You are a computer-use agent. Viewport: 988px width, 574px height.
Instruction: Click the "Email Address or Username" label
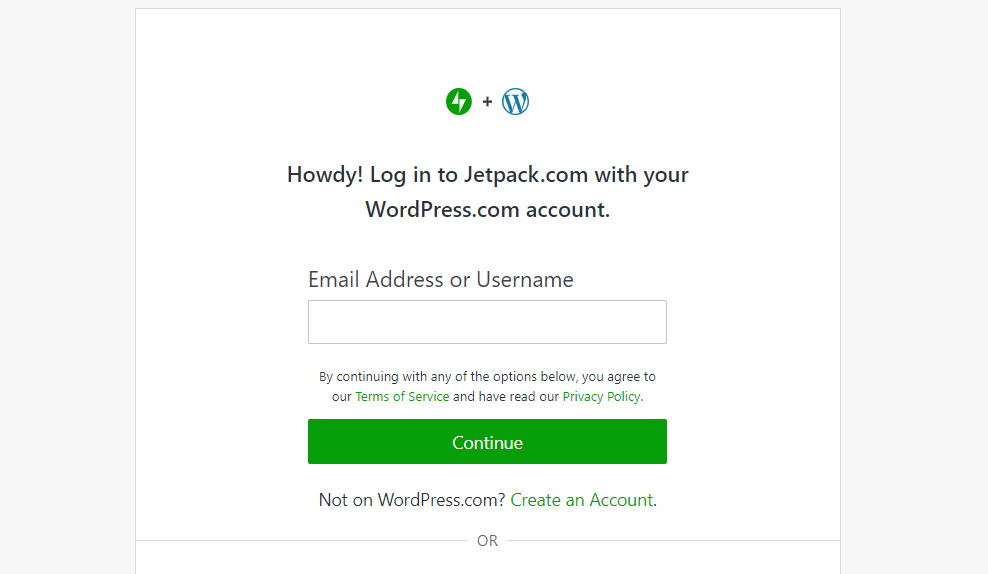point(441,280)
